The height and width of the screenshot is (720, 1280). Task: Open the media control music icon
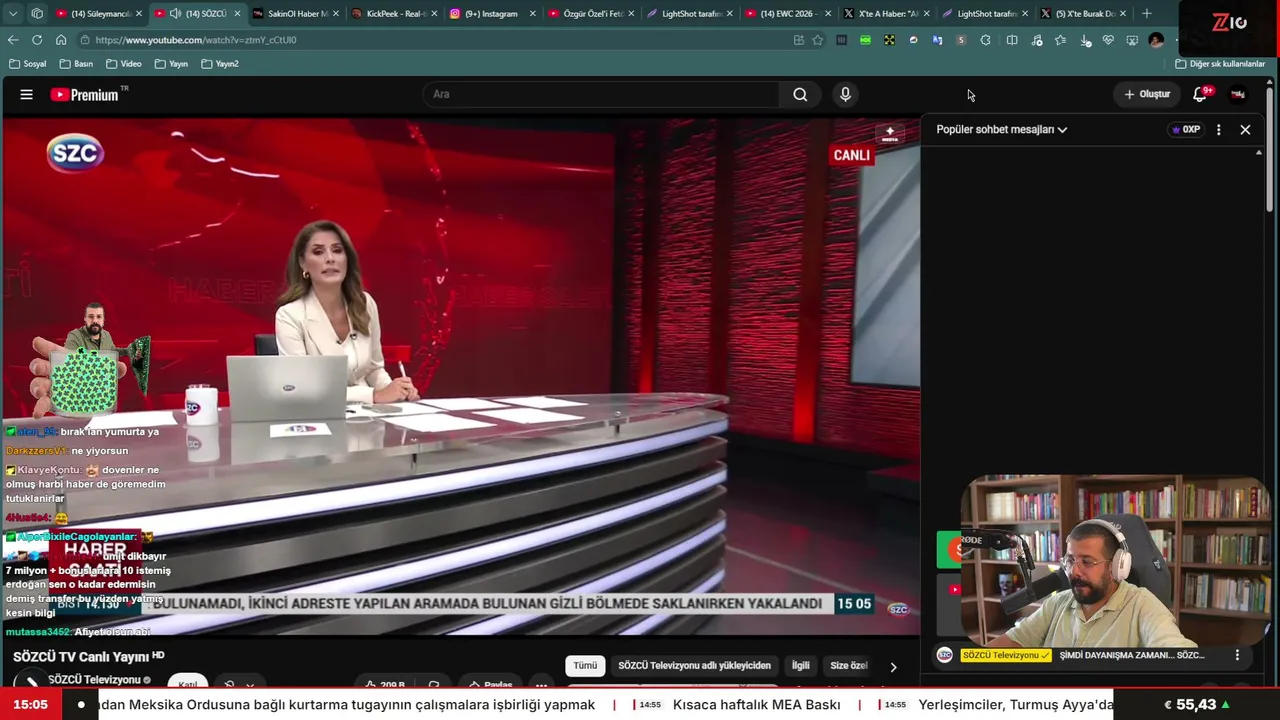tap(1036, 40)
